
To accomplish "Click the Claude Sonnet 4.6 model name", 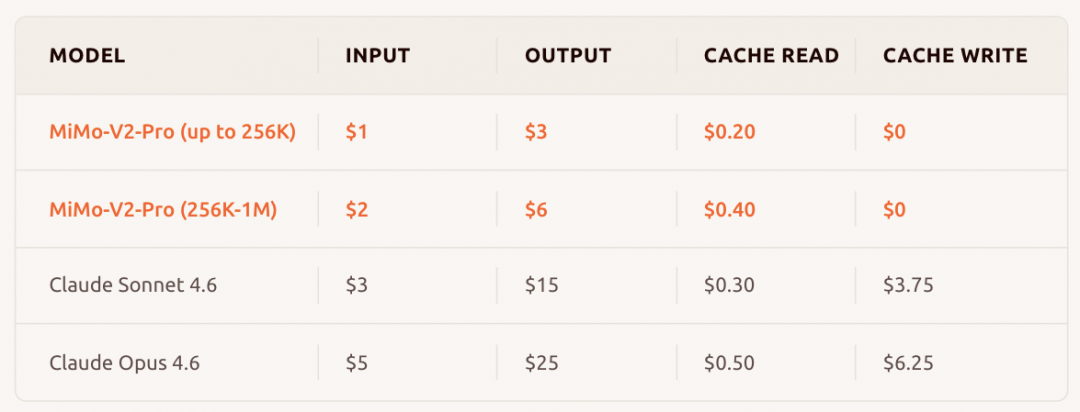I will (133, 286).
